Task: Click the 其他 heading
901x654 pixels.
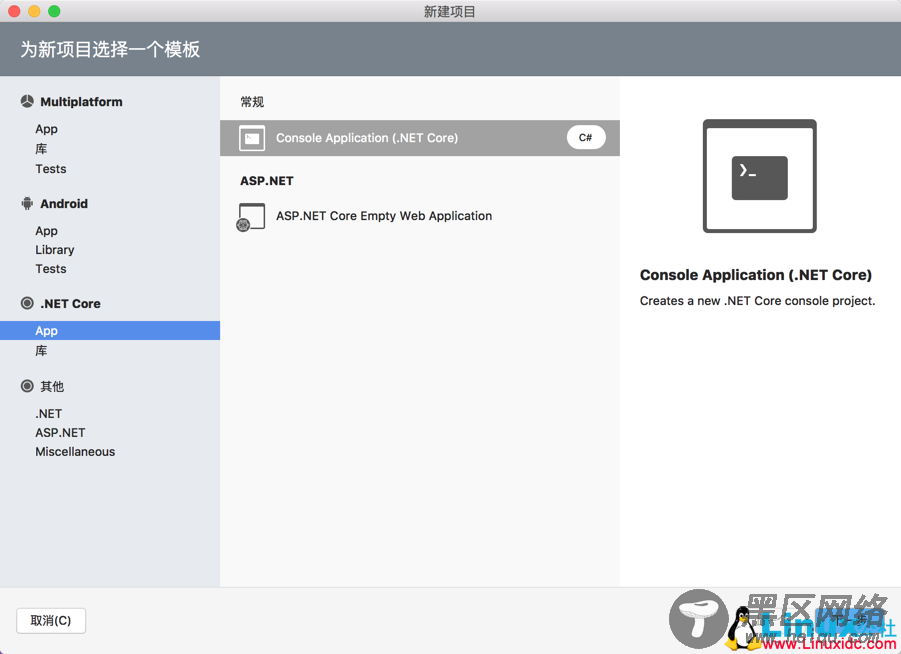Action: [x=52, y=386]
